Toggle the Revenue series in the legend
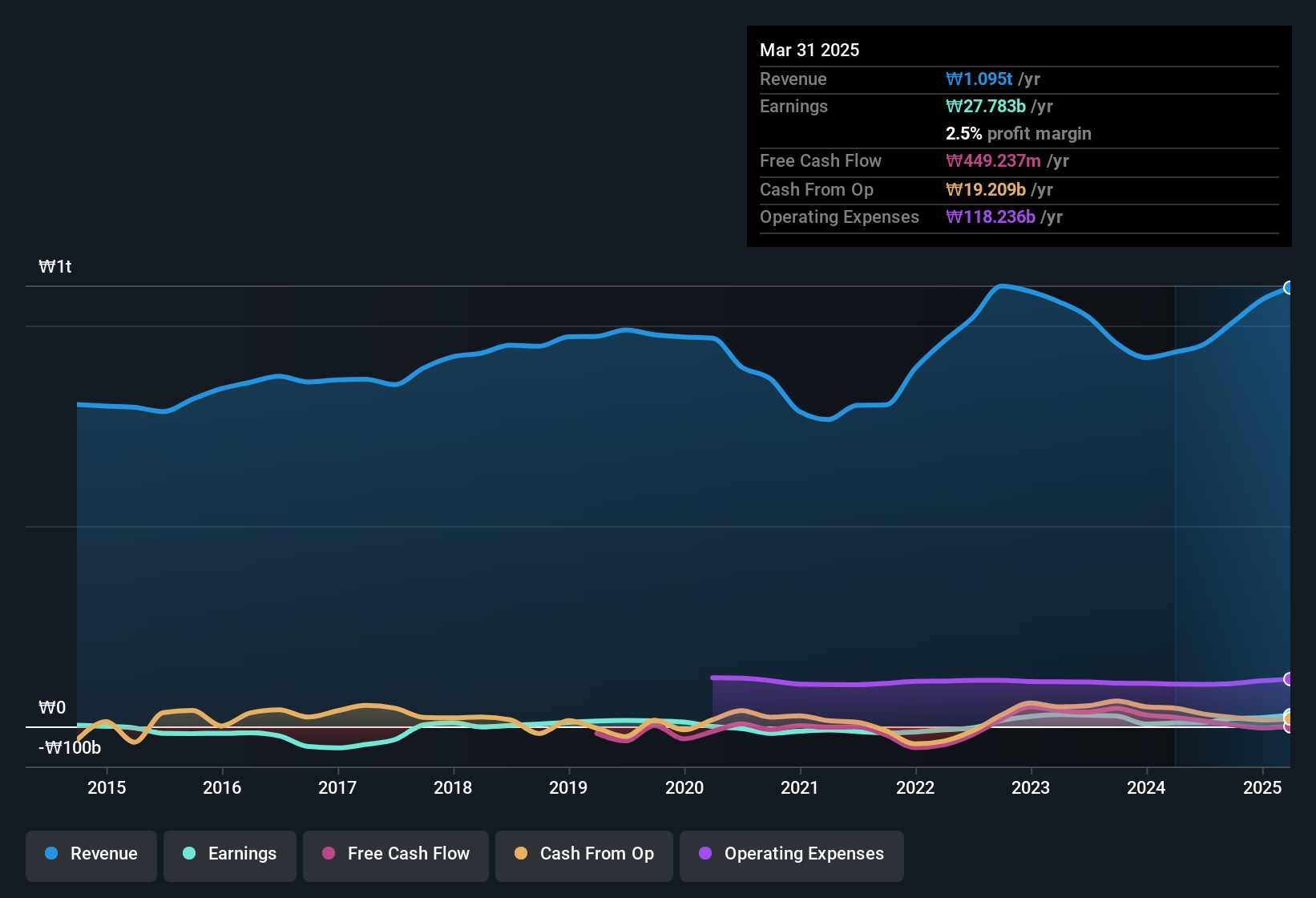This screenshot has width=1316, height=898. 91,855
